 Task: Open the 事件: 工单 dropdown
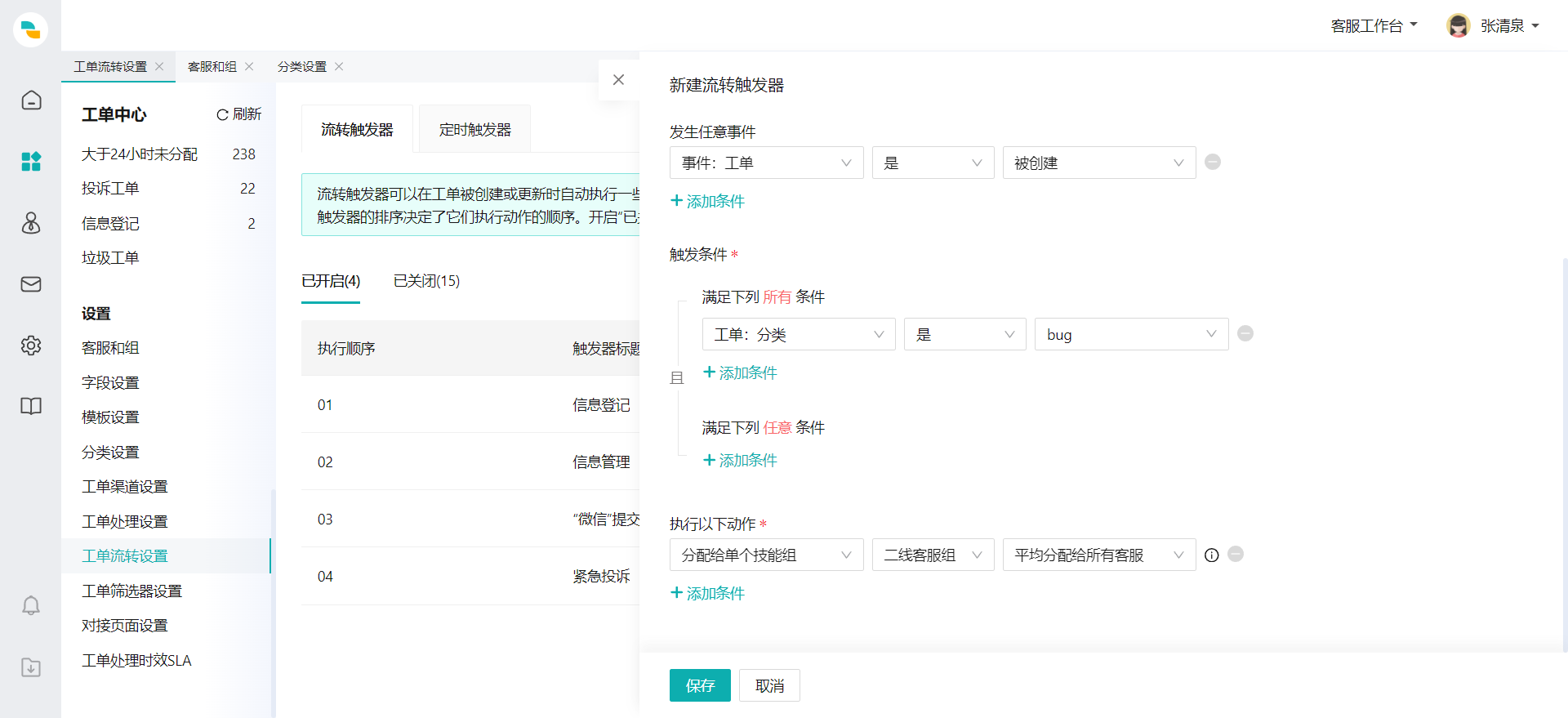click(x=766, y=163)
